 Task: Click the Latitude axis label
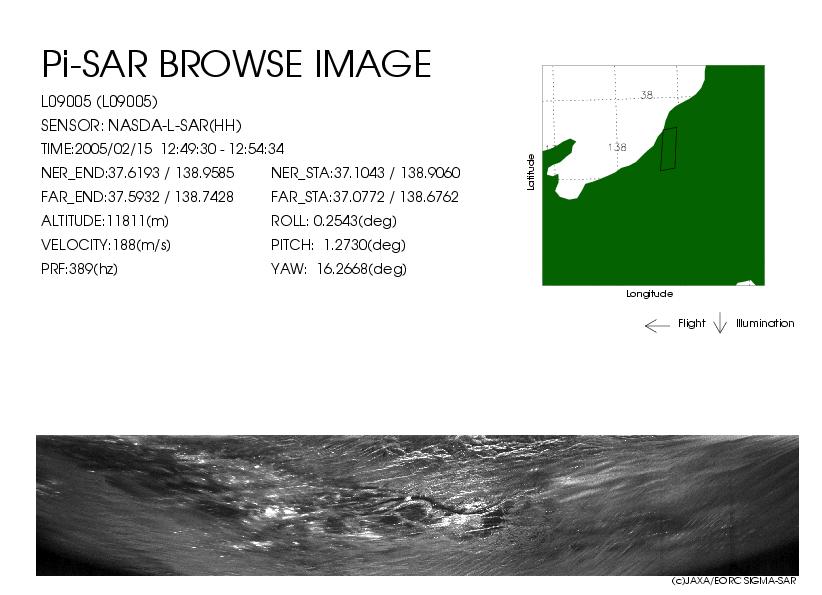[x=531, y=172]
